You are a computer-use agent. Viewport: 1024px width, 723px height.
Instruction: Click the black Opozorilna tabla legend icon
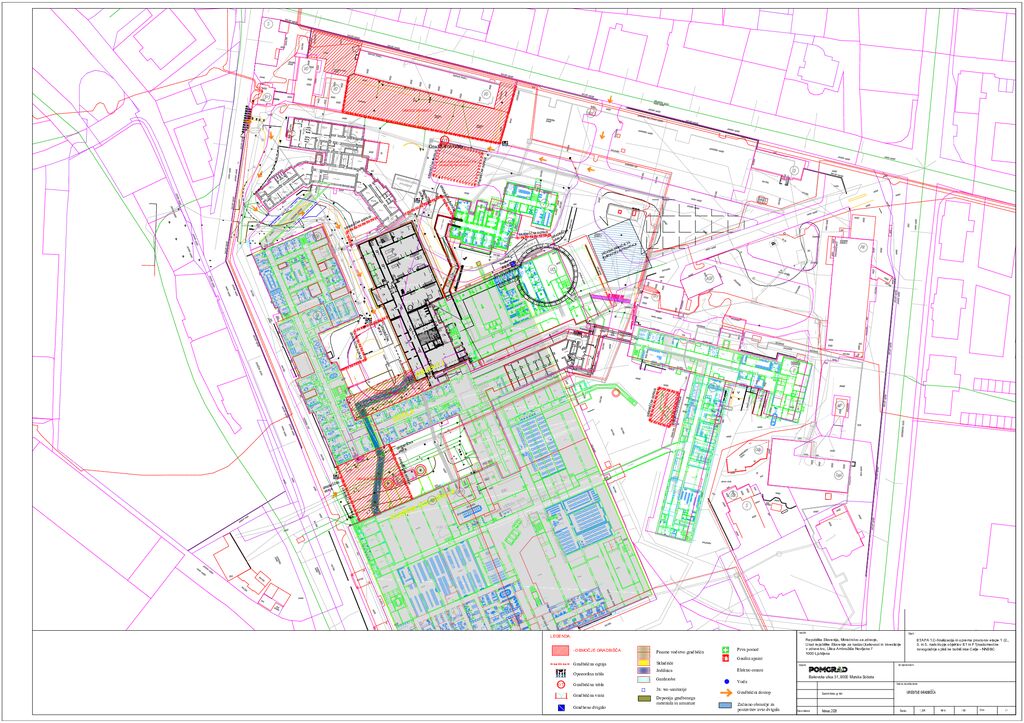point(560,674)
